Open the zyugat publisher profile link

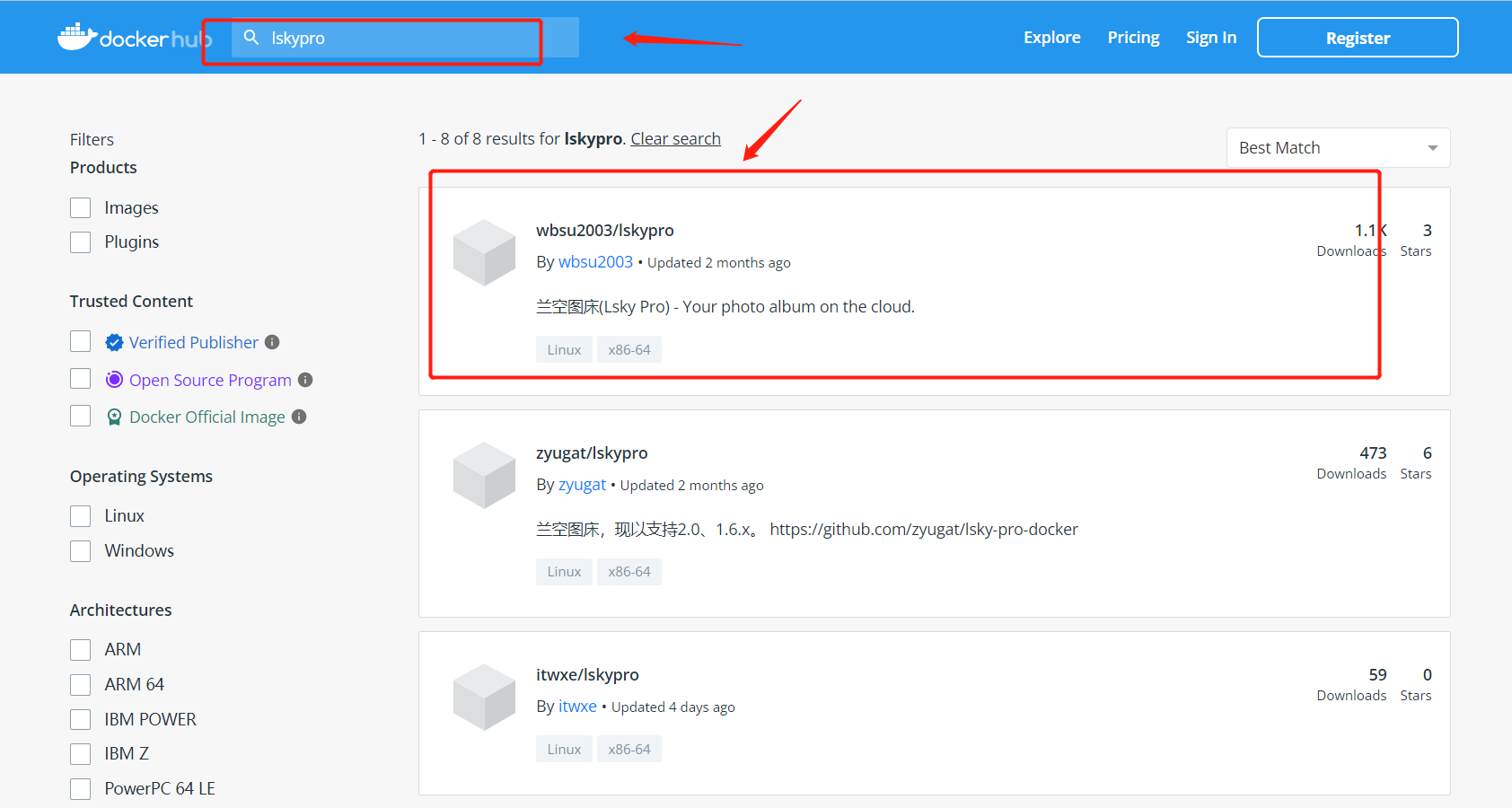point(583,484)
